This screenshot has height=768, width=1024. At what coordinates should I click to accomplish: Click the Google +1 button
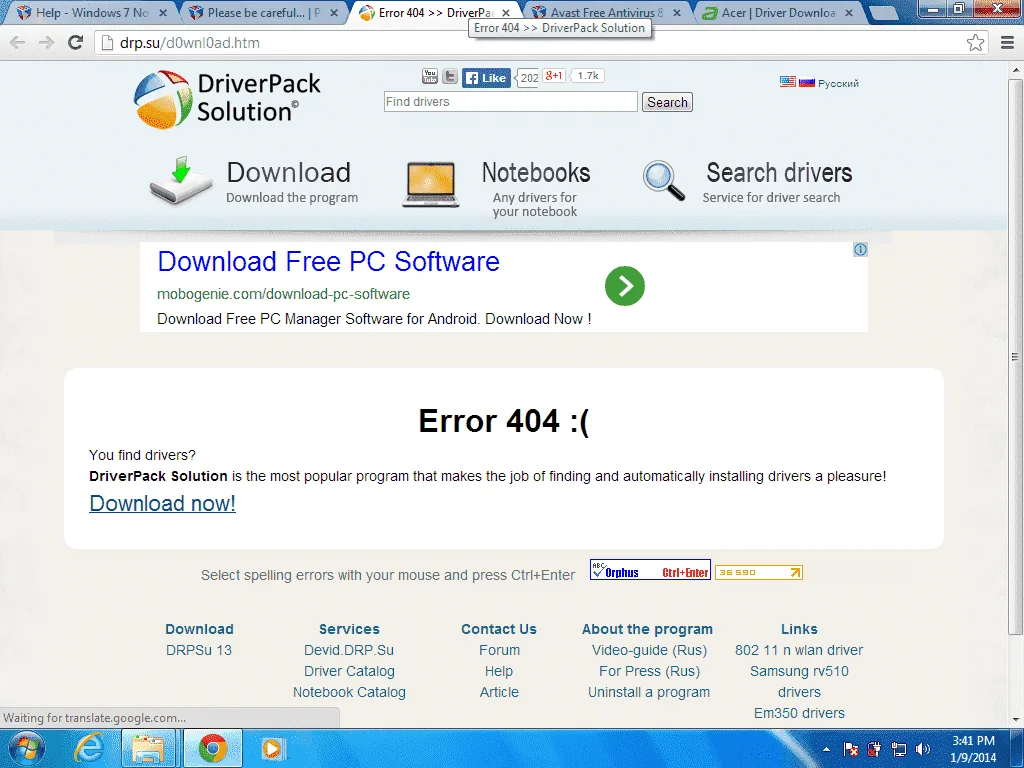(x=553, y=76)
